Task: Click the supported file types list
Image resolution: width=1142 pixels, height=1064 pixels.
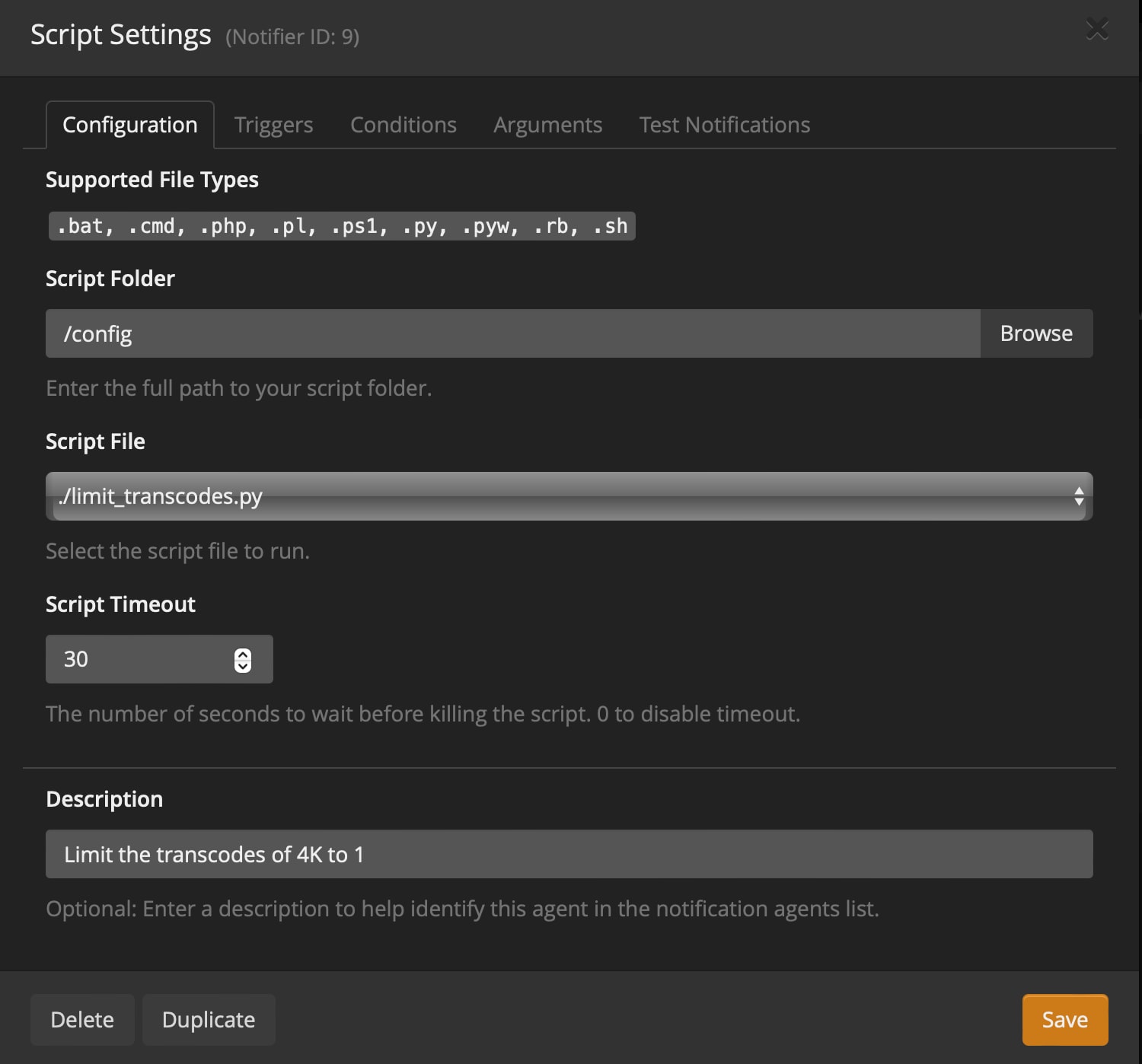Action: [x=342, y=226]
